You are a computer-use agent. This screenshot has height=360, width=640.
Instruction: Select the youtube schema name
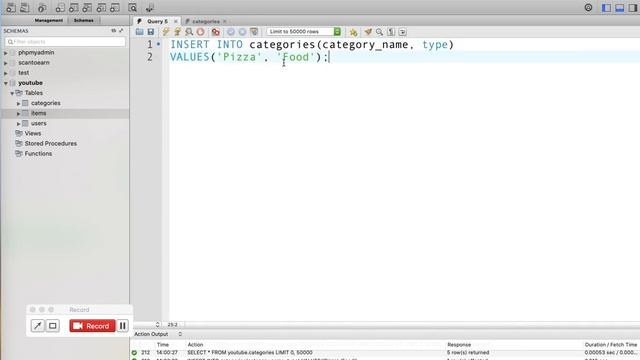(30, 83)
